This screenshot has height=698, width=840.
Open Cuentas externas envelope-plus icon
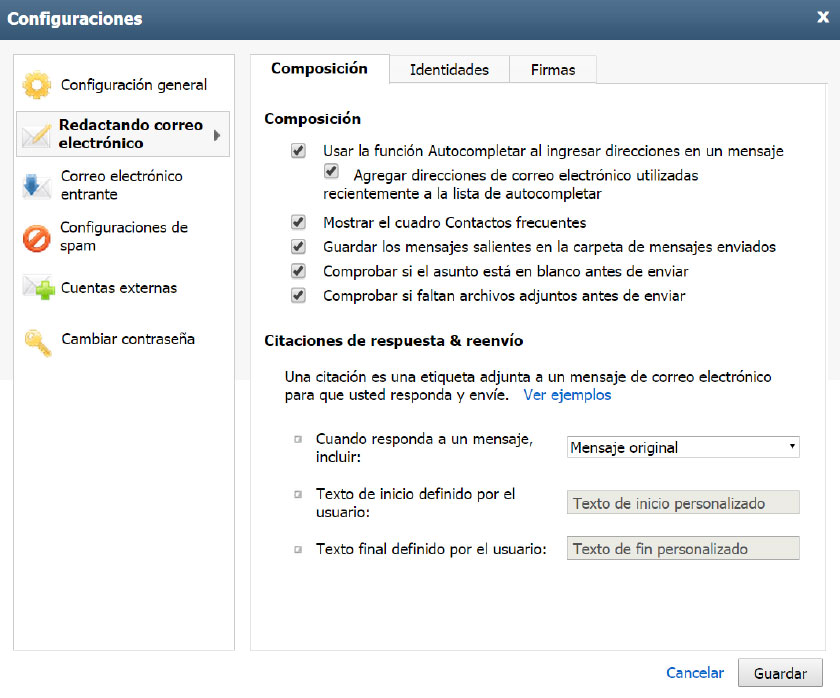click(x=39, y=288)
